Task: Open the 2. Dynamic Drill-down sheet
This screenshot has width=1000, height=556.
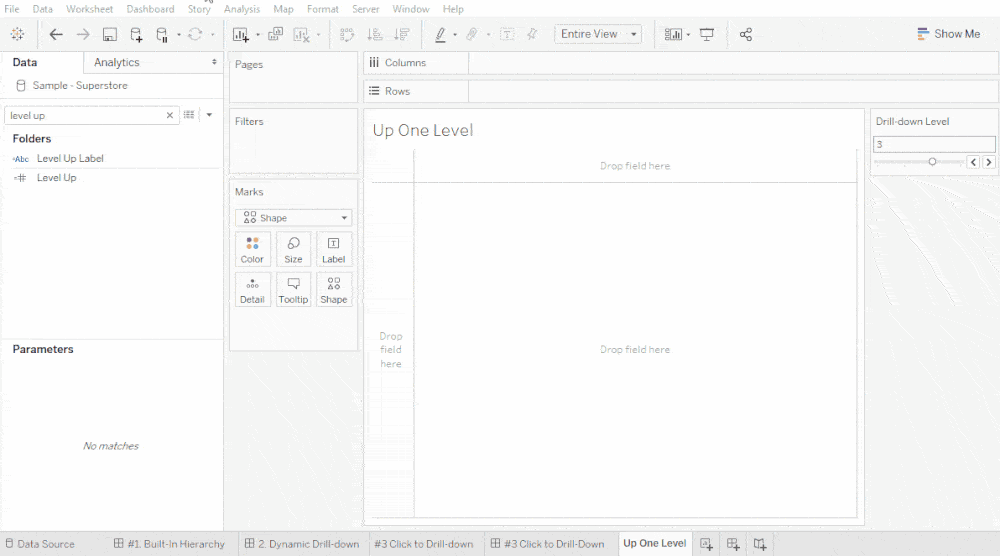Action: pos(302,544)
